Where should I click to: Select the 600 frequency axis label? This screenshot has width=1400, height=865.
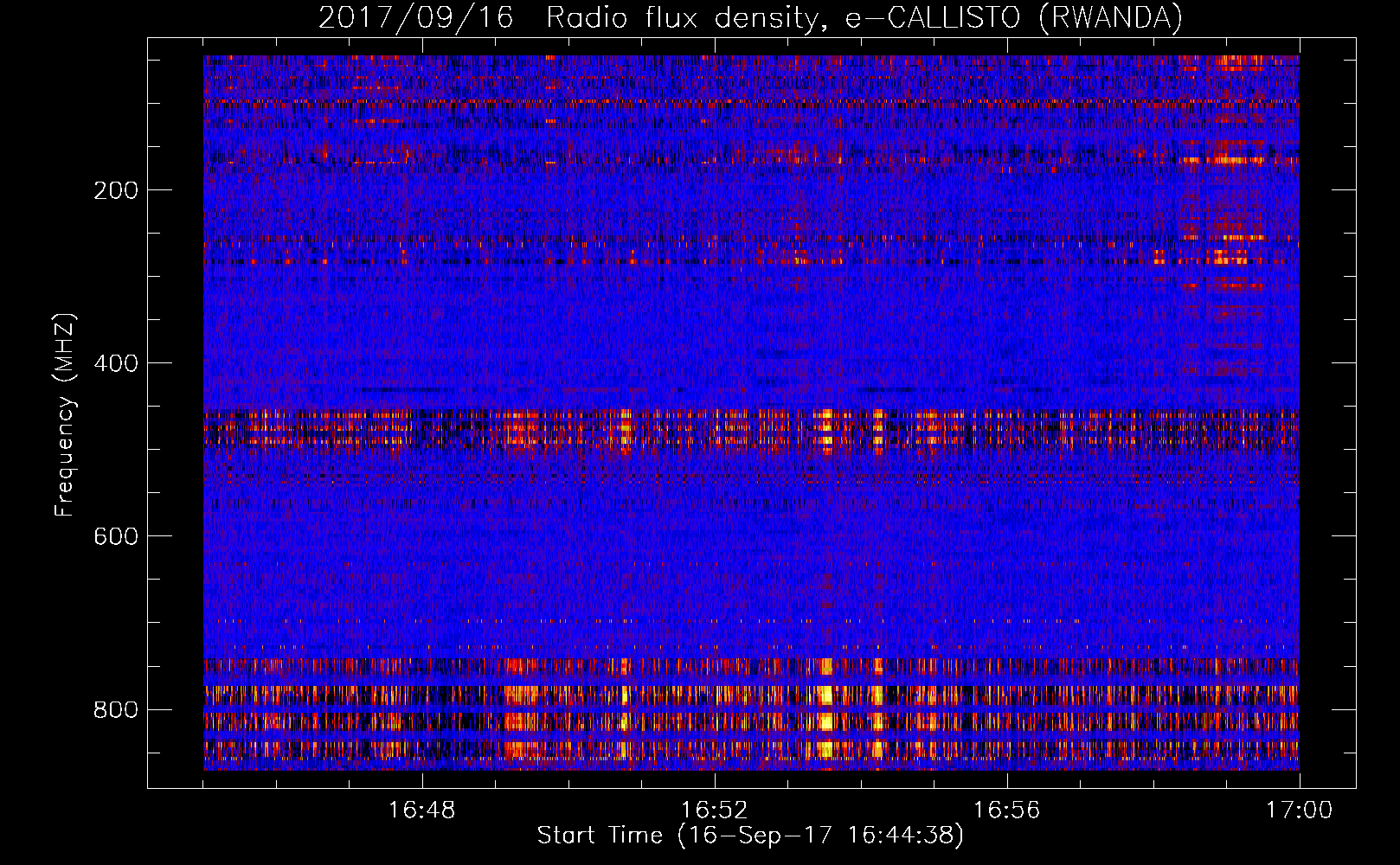pos(116,536)
